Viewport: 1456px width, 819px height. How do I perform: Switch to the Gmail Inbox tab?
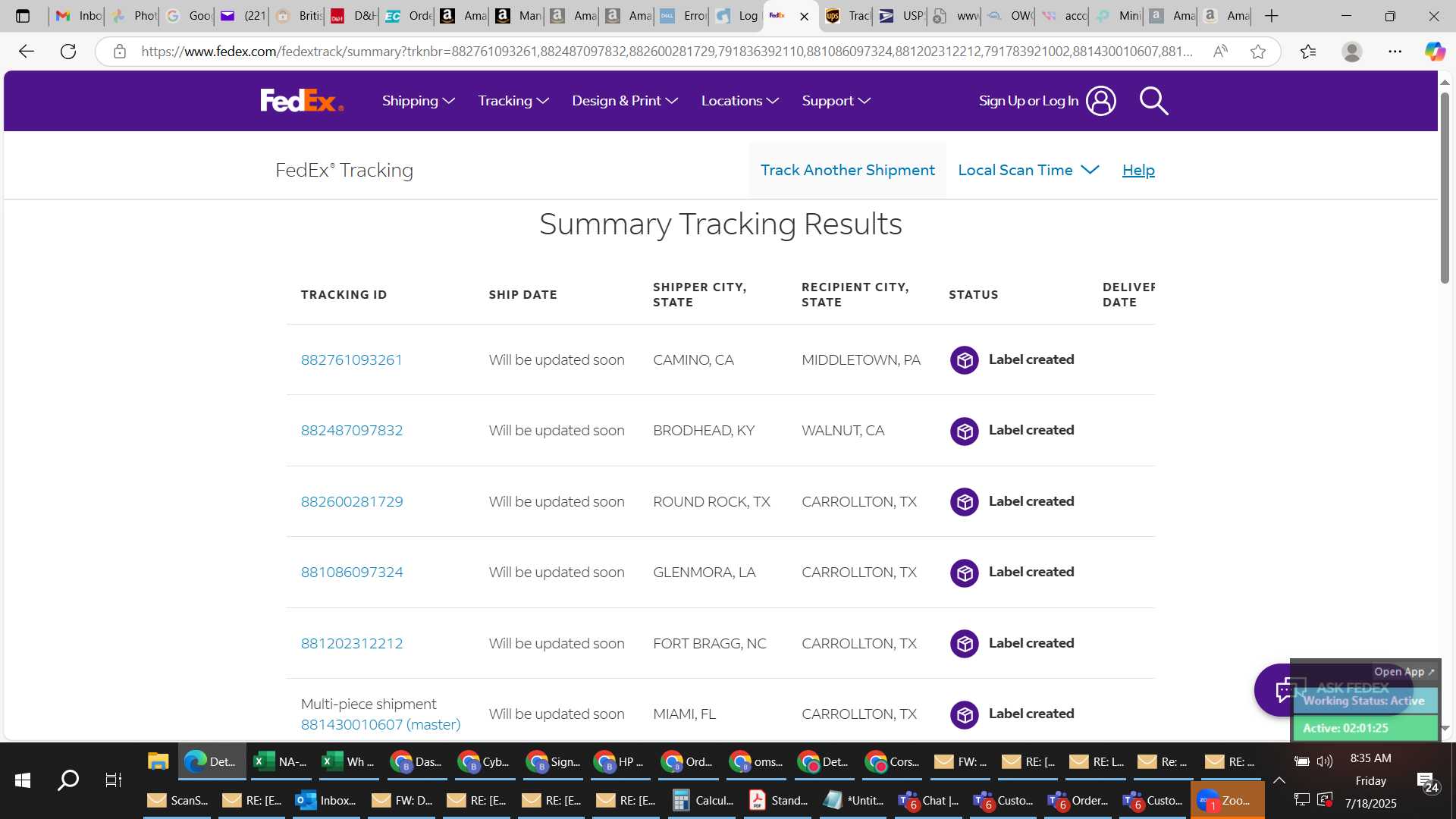tap(79, 16)
